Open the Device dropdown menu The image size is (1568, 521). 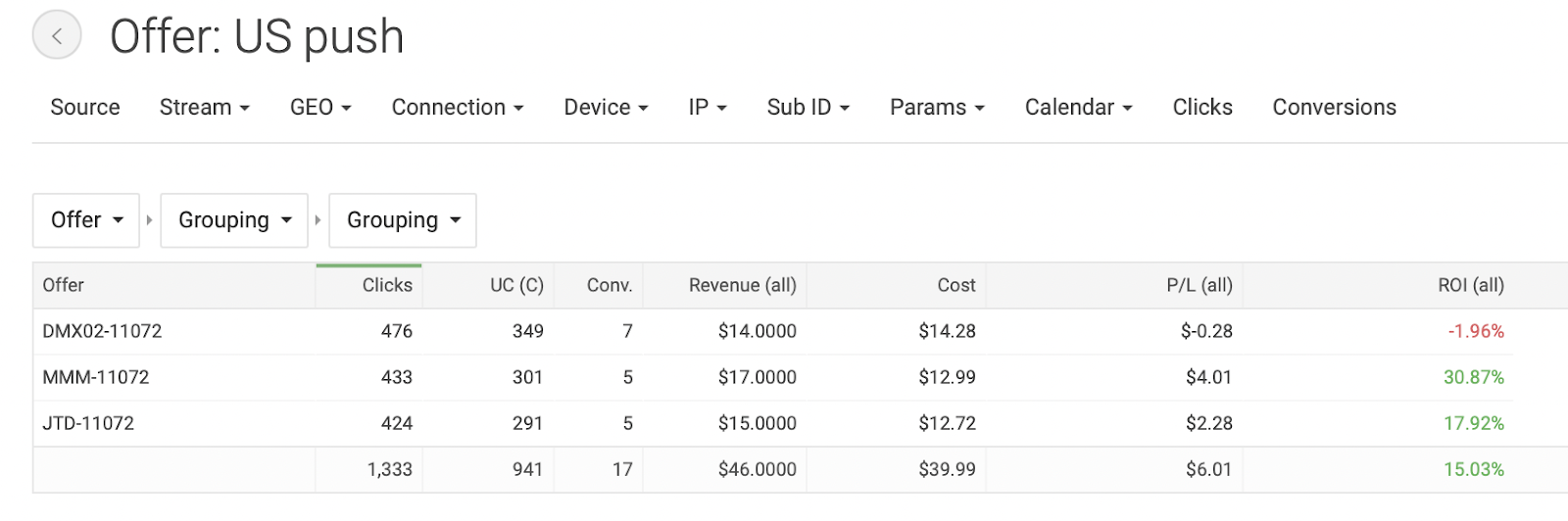click(x=606, y=108)
